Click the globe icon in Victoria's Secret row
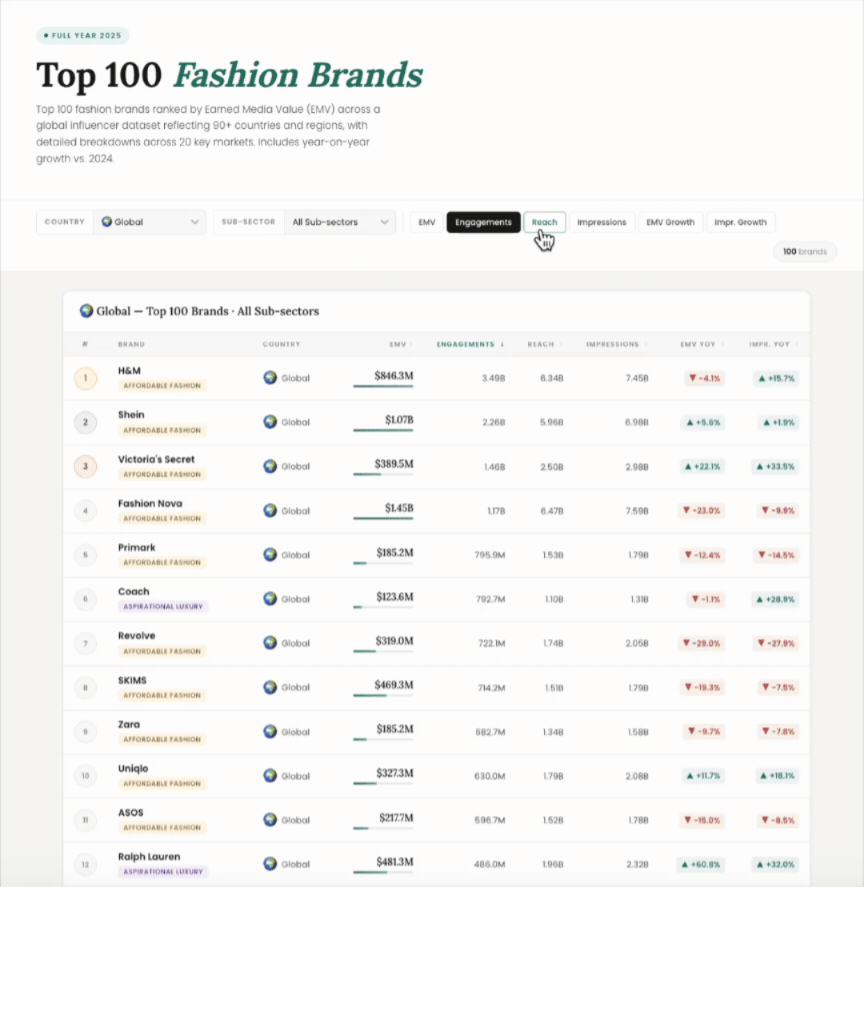This screenshot has height=1024, width=864. pos(270,466)
